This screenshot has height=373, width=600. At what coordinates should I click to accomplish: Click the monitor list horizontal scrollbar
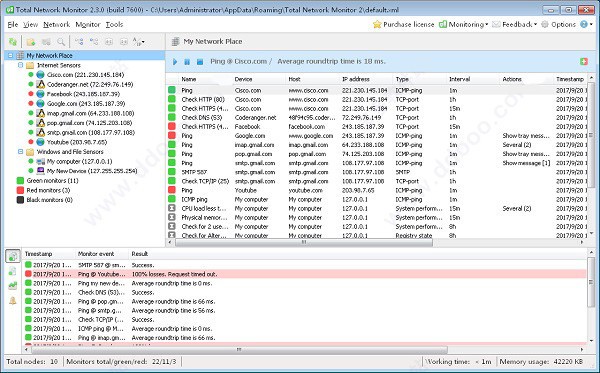coord(304,242)
